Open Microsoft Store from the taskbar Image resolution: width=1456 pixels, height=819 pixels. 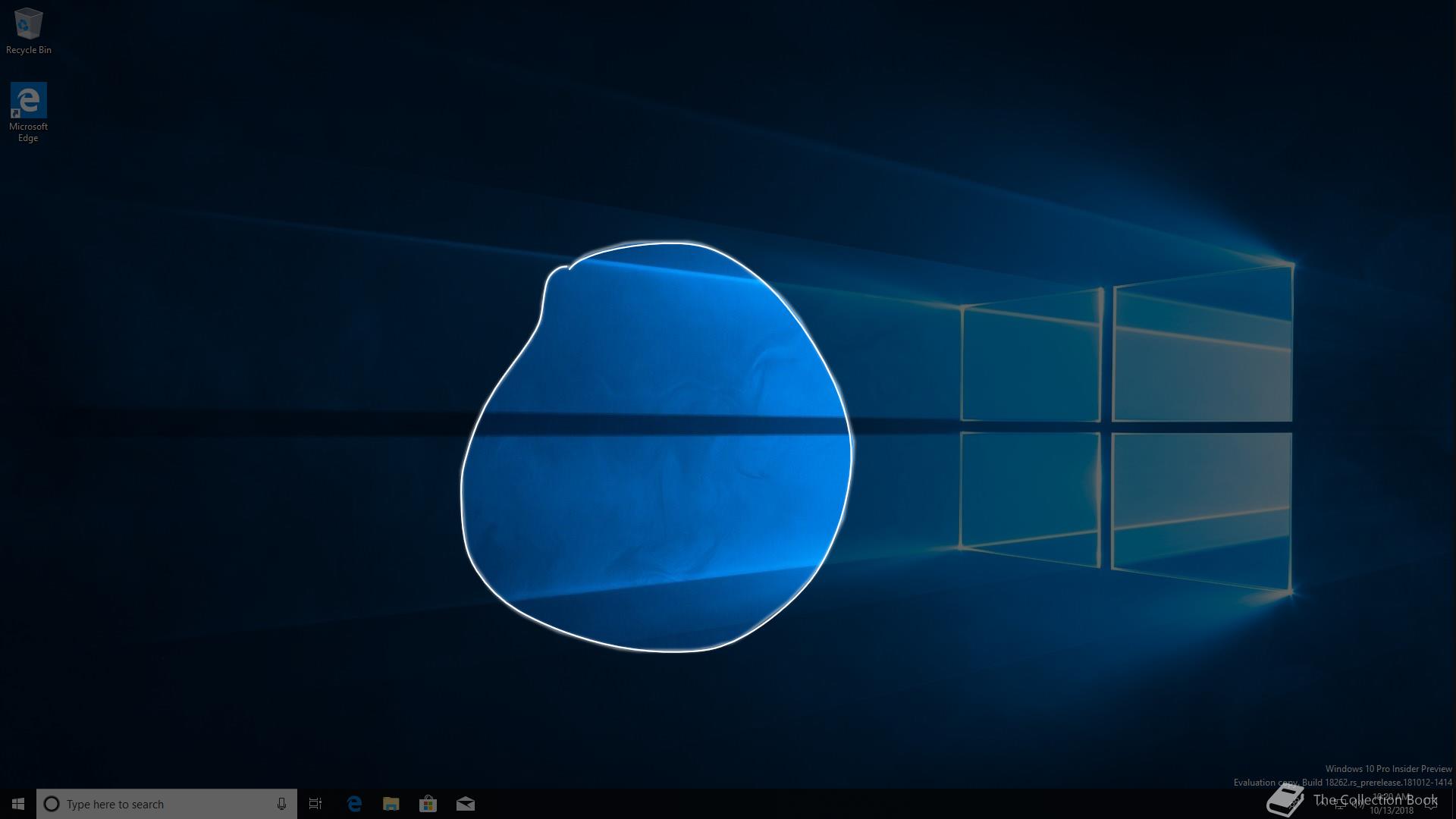click(428, 804)
